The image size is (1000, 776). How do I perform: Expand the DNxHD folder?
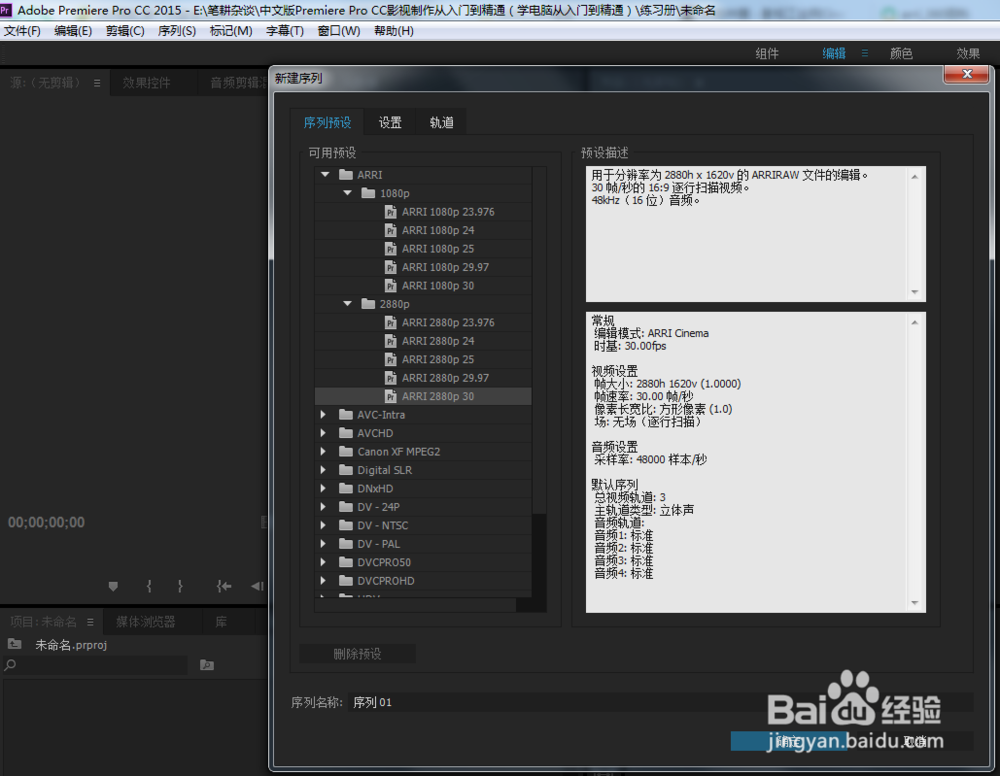(323, 488)
